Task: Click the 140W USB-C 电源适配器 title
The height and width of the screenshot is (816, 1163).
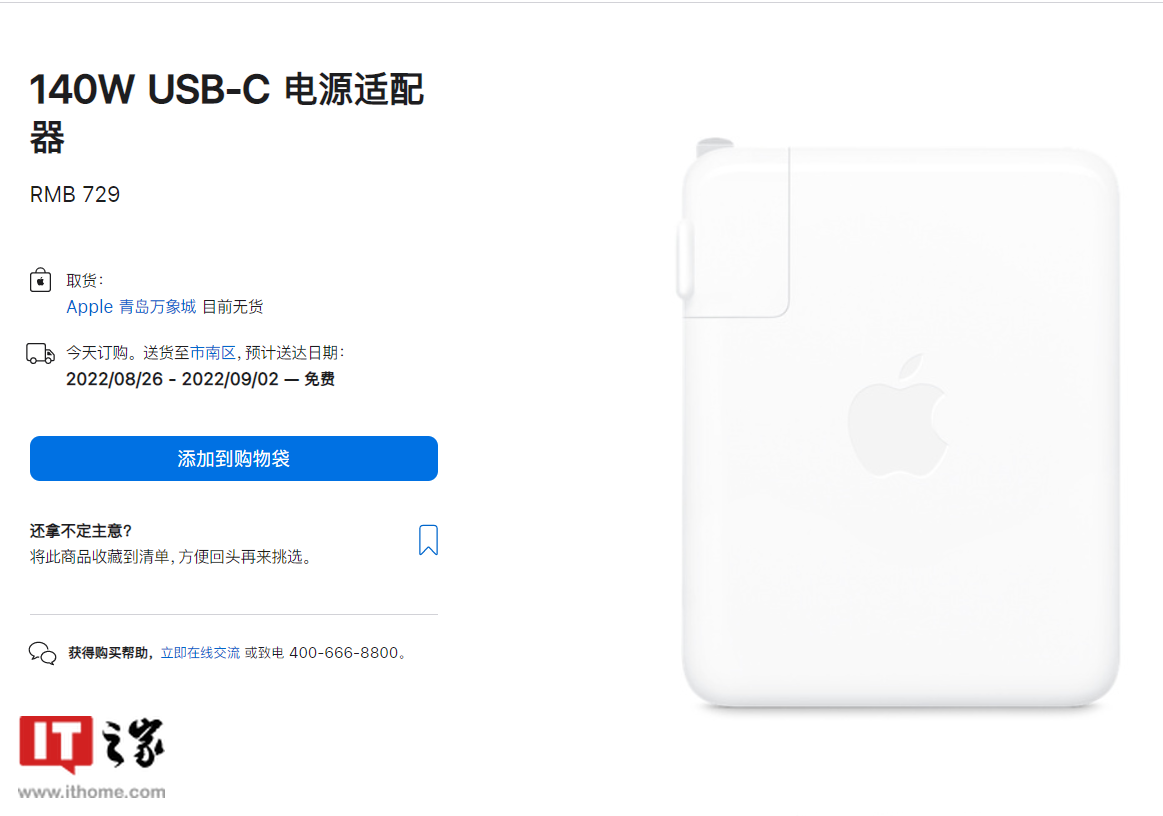Action: tap(226, 113)
